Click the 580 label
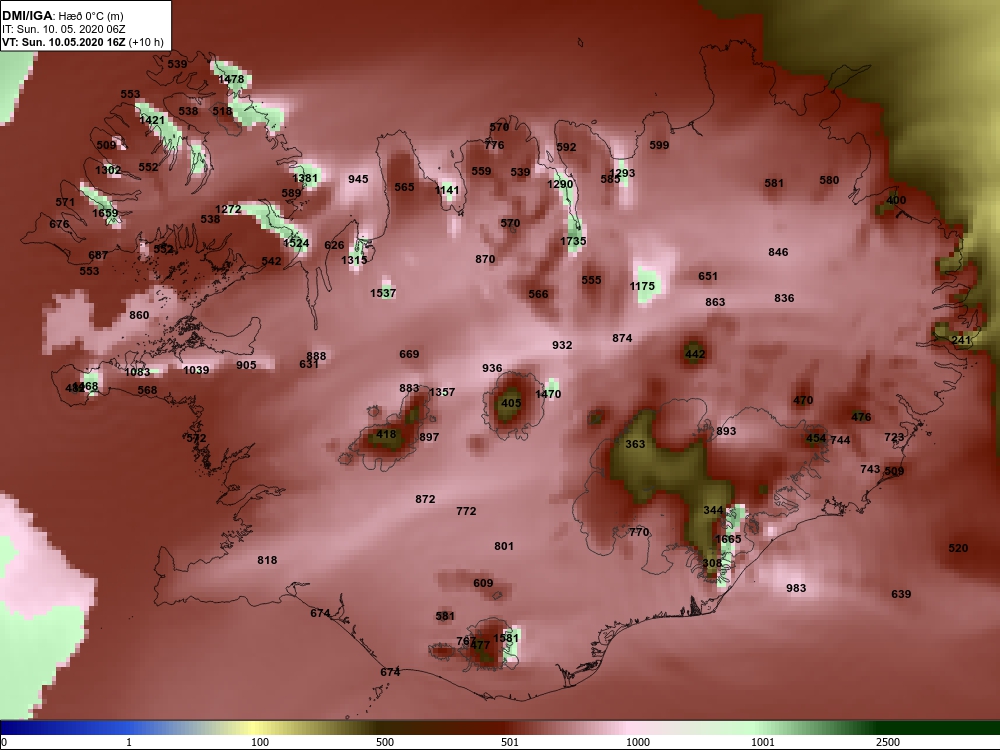1000x750 pixels. point(829,180)
